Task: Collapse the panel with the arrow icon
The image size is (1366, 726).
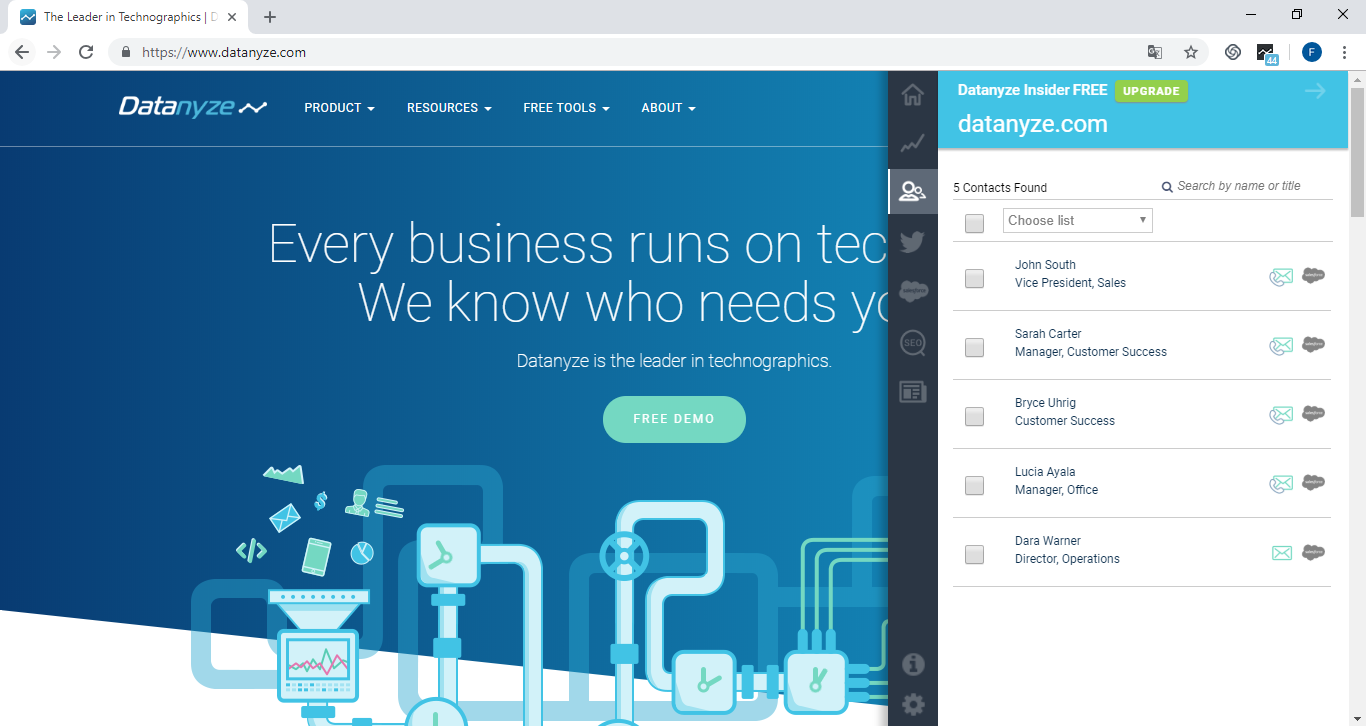Action: [x=1315, y=91]
